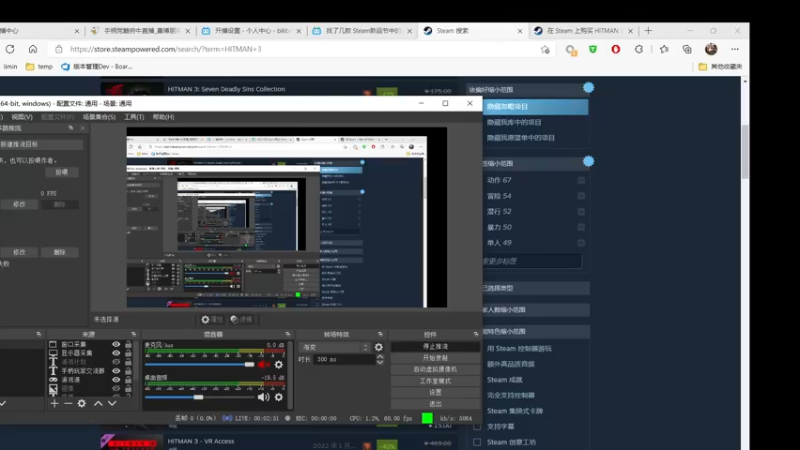Image resolution: width=800 pixels, height=450 pixels.
Task: Open Edge favorites list icon
Action: click(664, 49)
